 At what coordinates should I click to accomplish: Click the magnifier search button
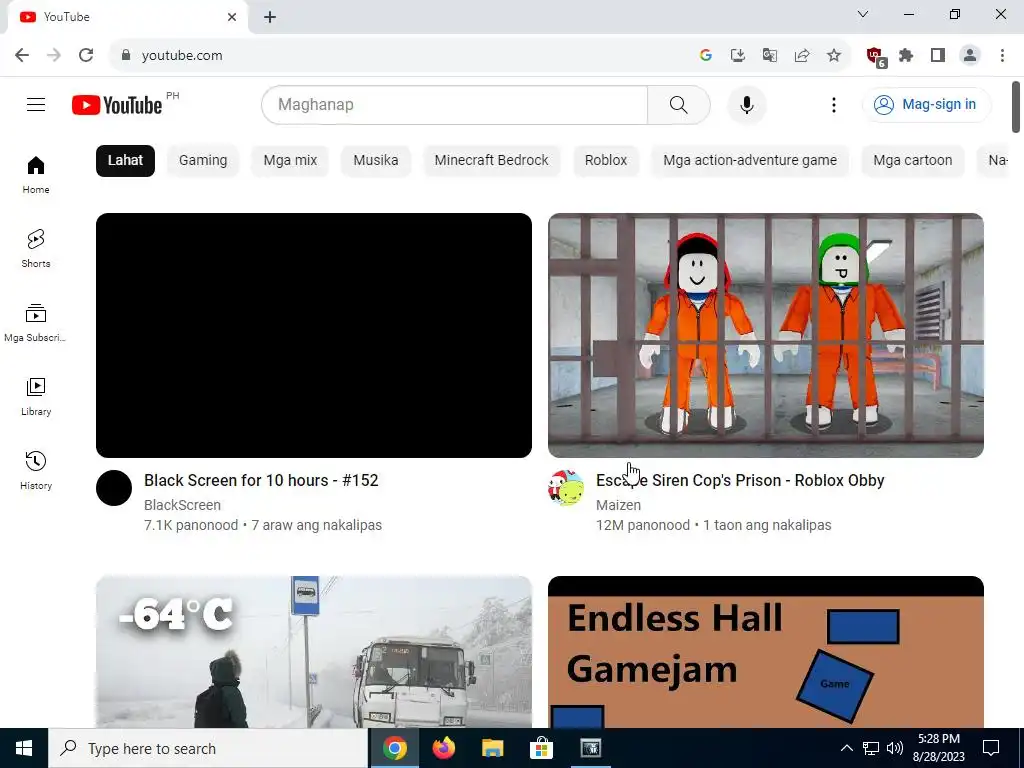(x=679, y=104)
